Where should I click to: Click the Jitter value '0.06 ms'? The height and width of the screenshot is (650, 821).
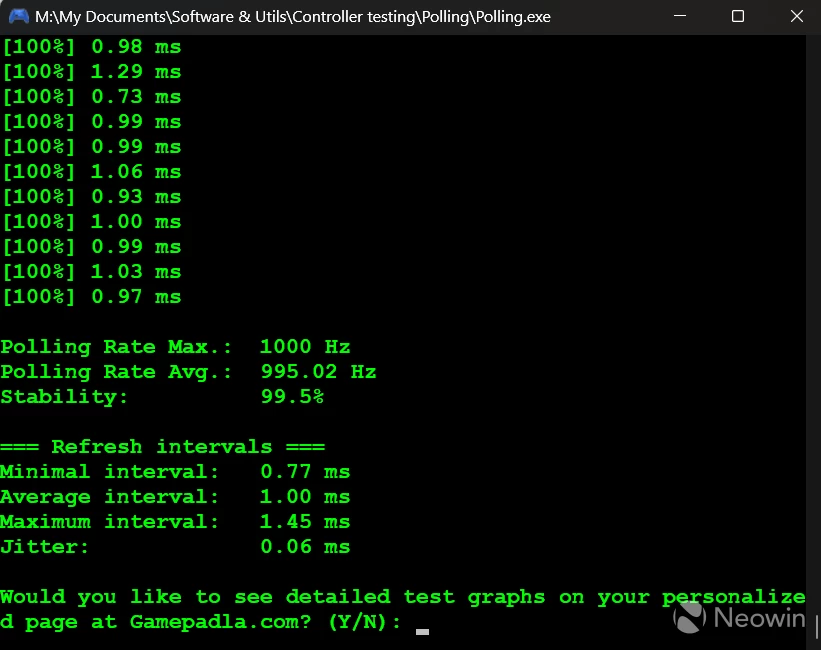(x=305, y=547)
